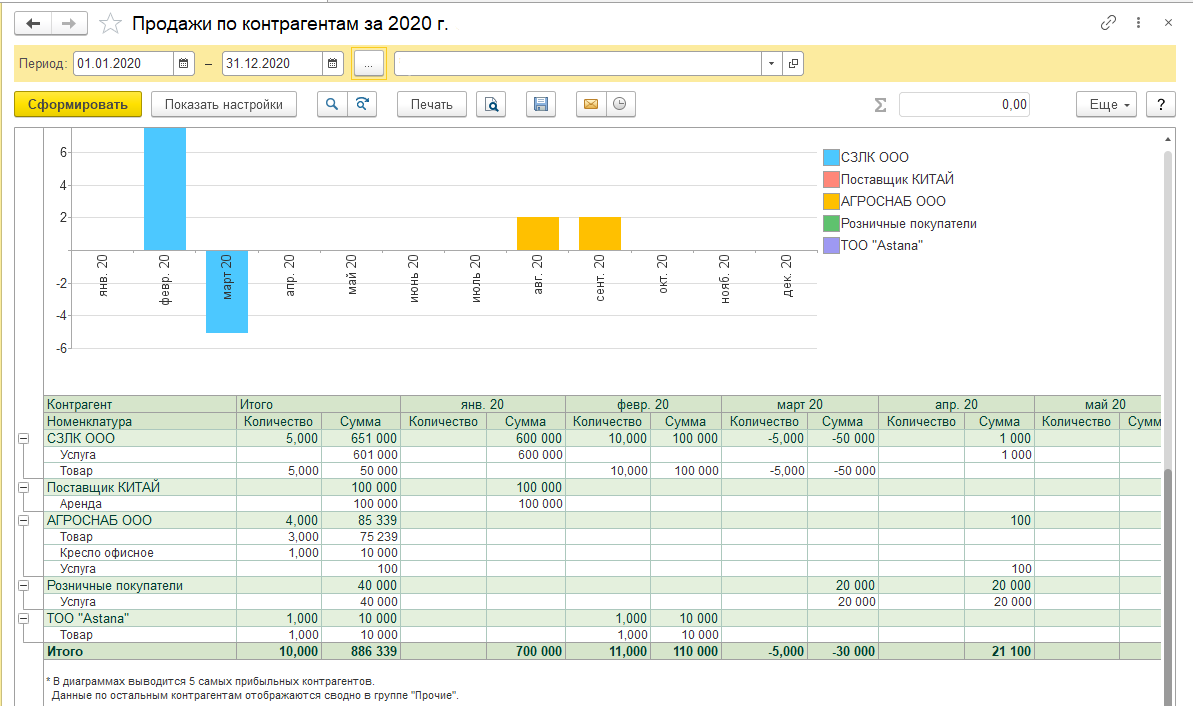Click the СЗЛК ООО blue legend swatch
1193x706 pixels.
coord(831,157)
